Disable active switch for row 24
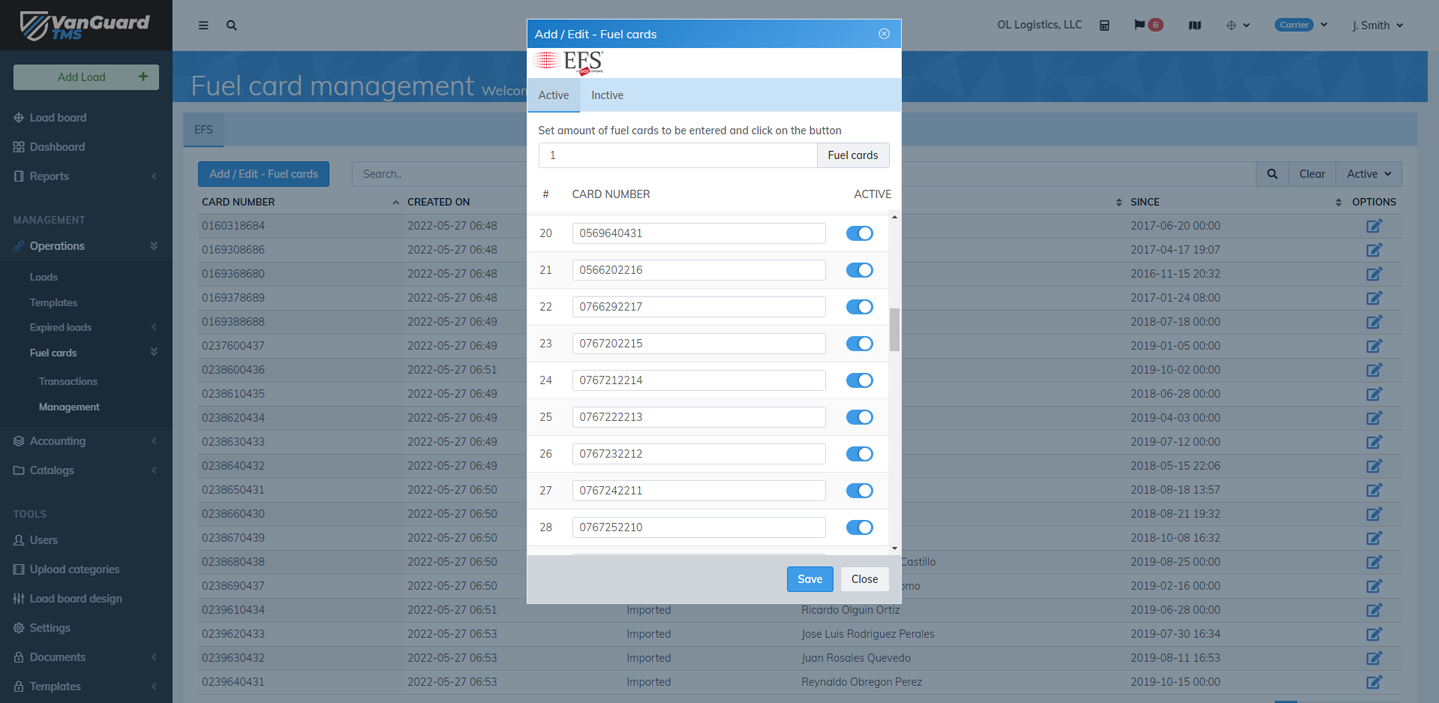 tap(859, 380)
